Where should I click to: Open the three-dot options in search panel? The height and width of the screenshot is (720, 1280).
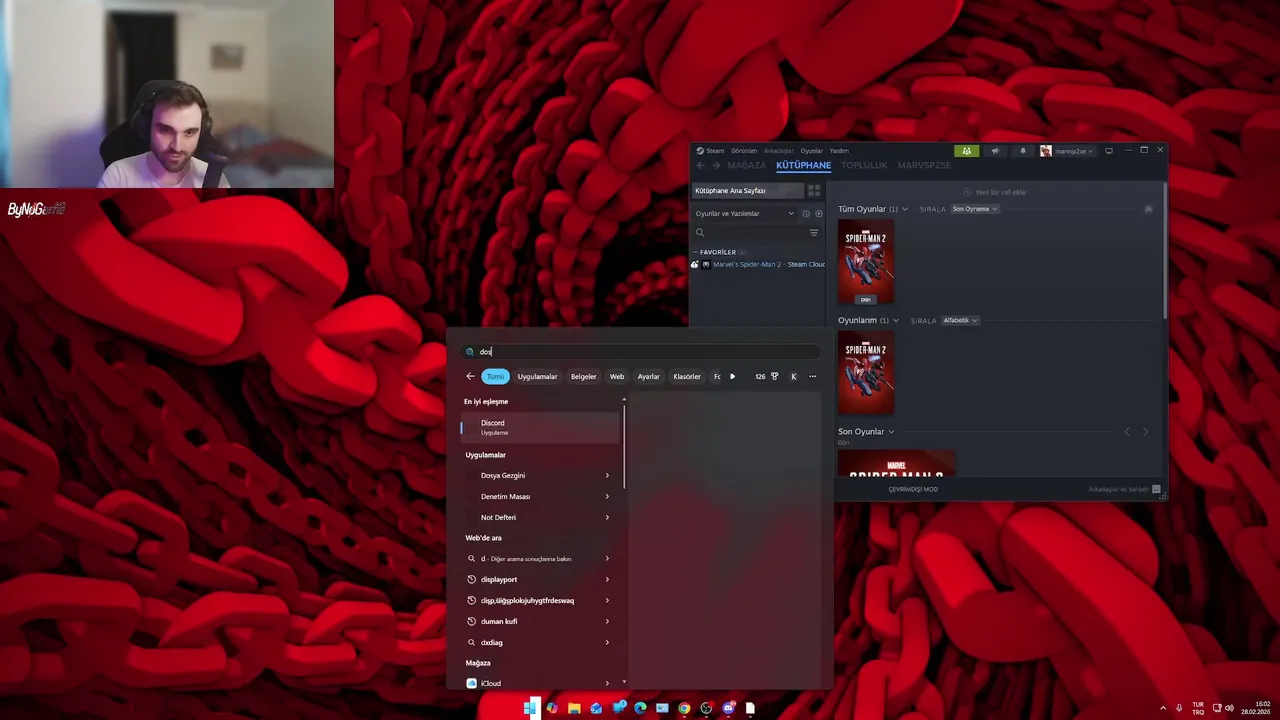click(812, 377)
